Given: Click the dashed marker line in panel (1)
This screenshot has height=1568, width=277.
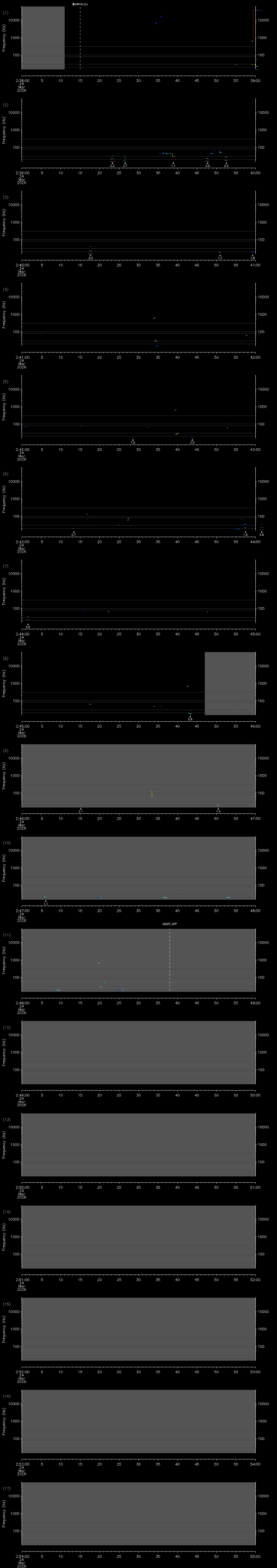Looking at the screenshot, I should tap(80, 36).
